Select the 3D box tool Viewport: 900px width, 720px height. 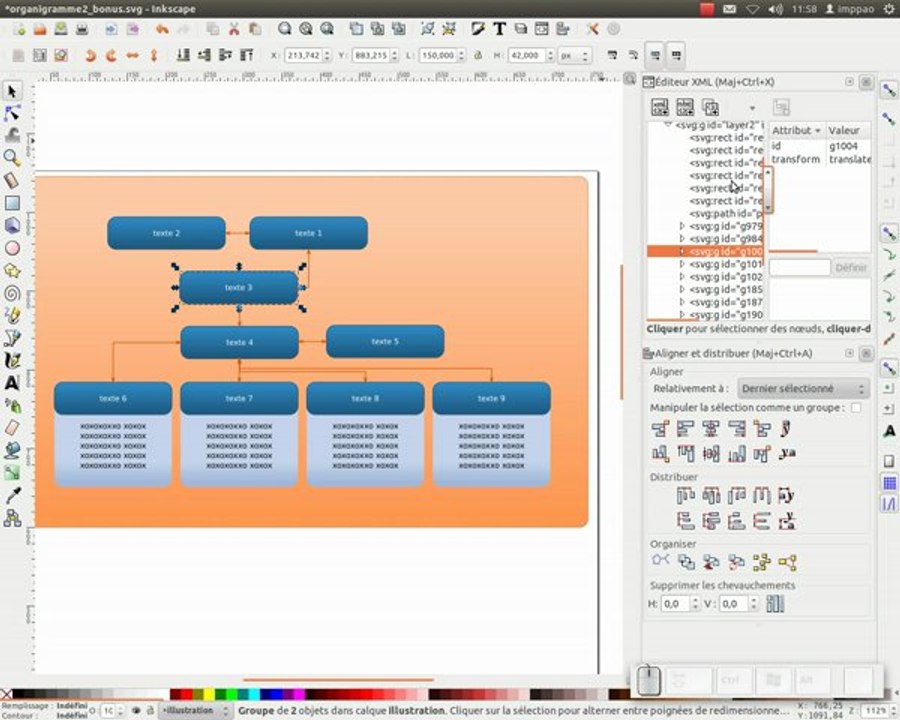click(12, 225)
